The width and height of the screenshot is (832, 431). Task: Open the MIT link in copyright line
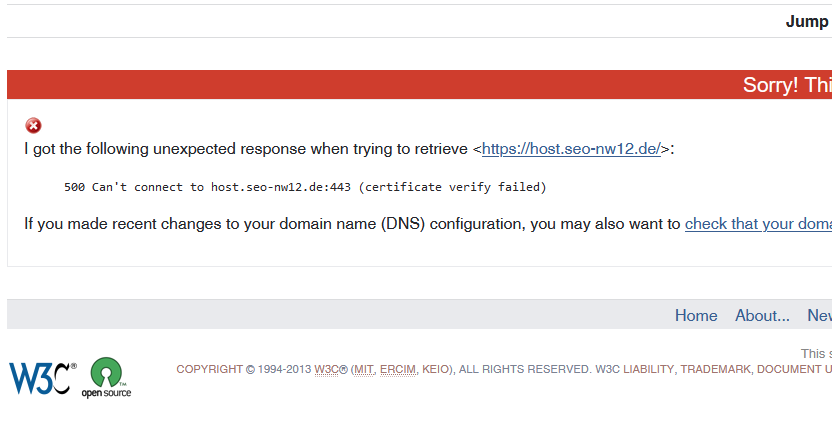click(x=365, y=369)
